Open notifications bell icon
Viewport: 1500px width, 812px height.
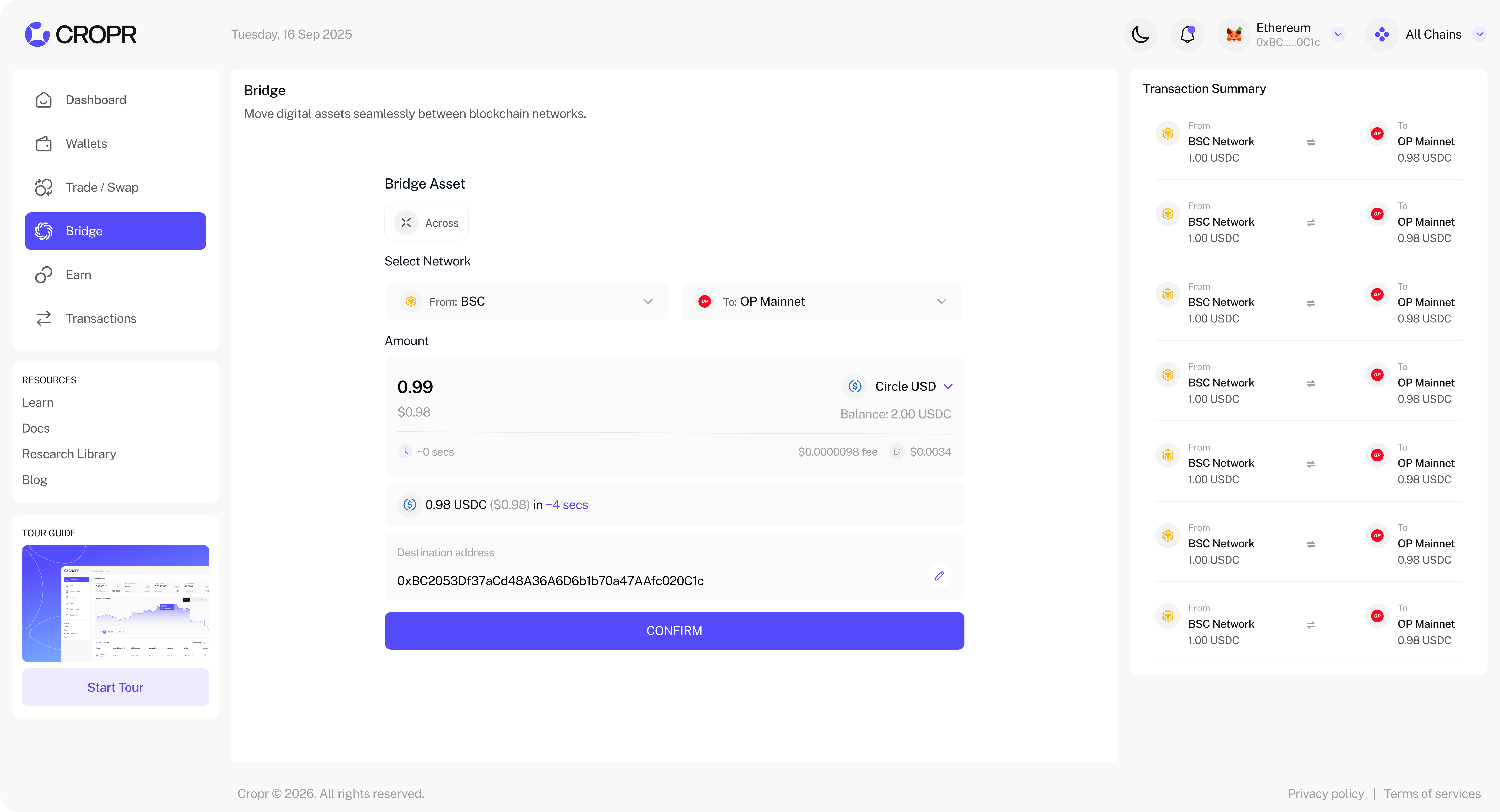tap(1187, 34)
